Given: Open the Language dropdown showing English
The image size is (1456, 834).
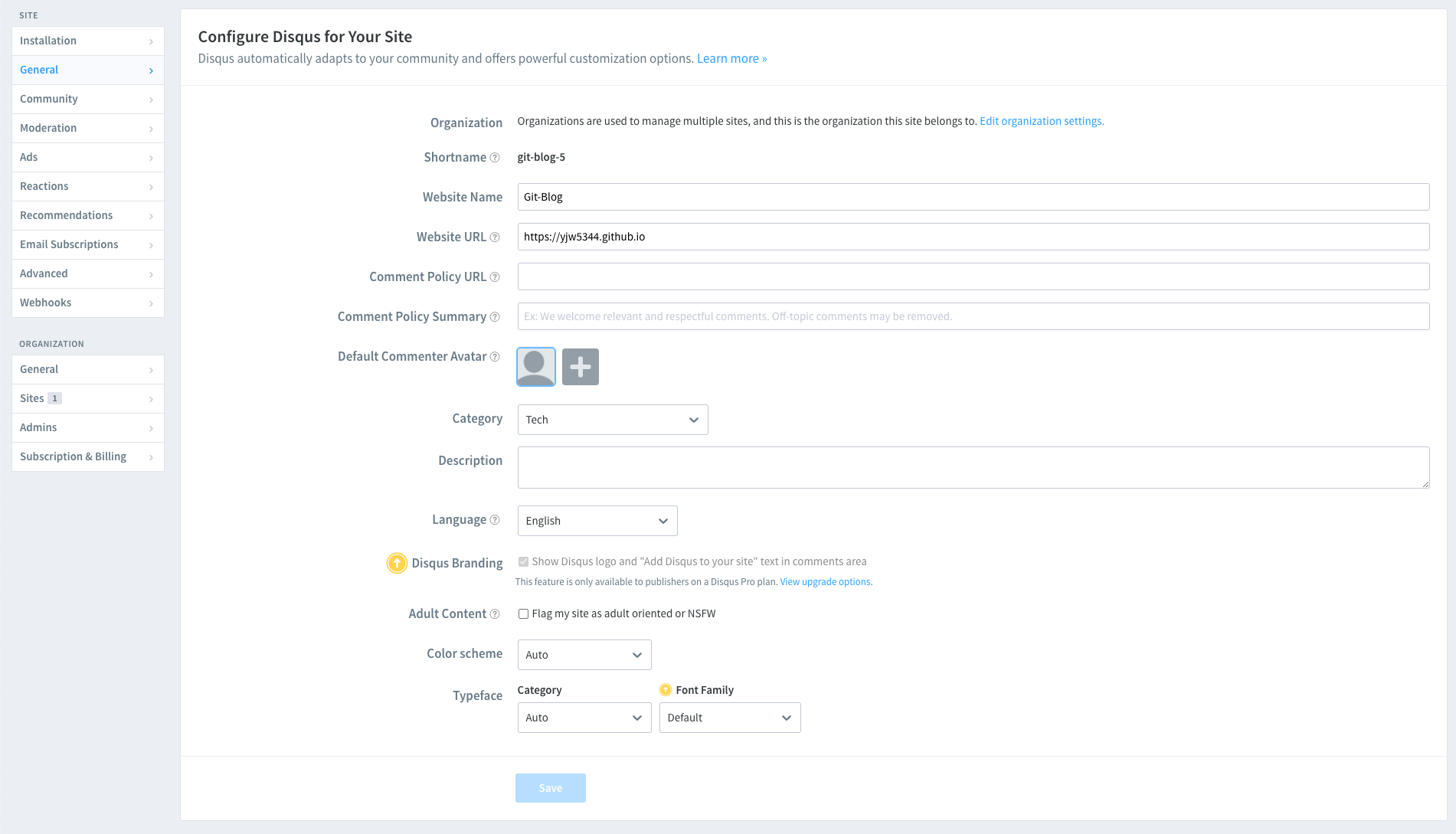Looking at the screenshot, I should (597, 521).
